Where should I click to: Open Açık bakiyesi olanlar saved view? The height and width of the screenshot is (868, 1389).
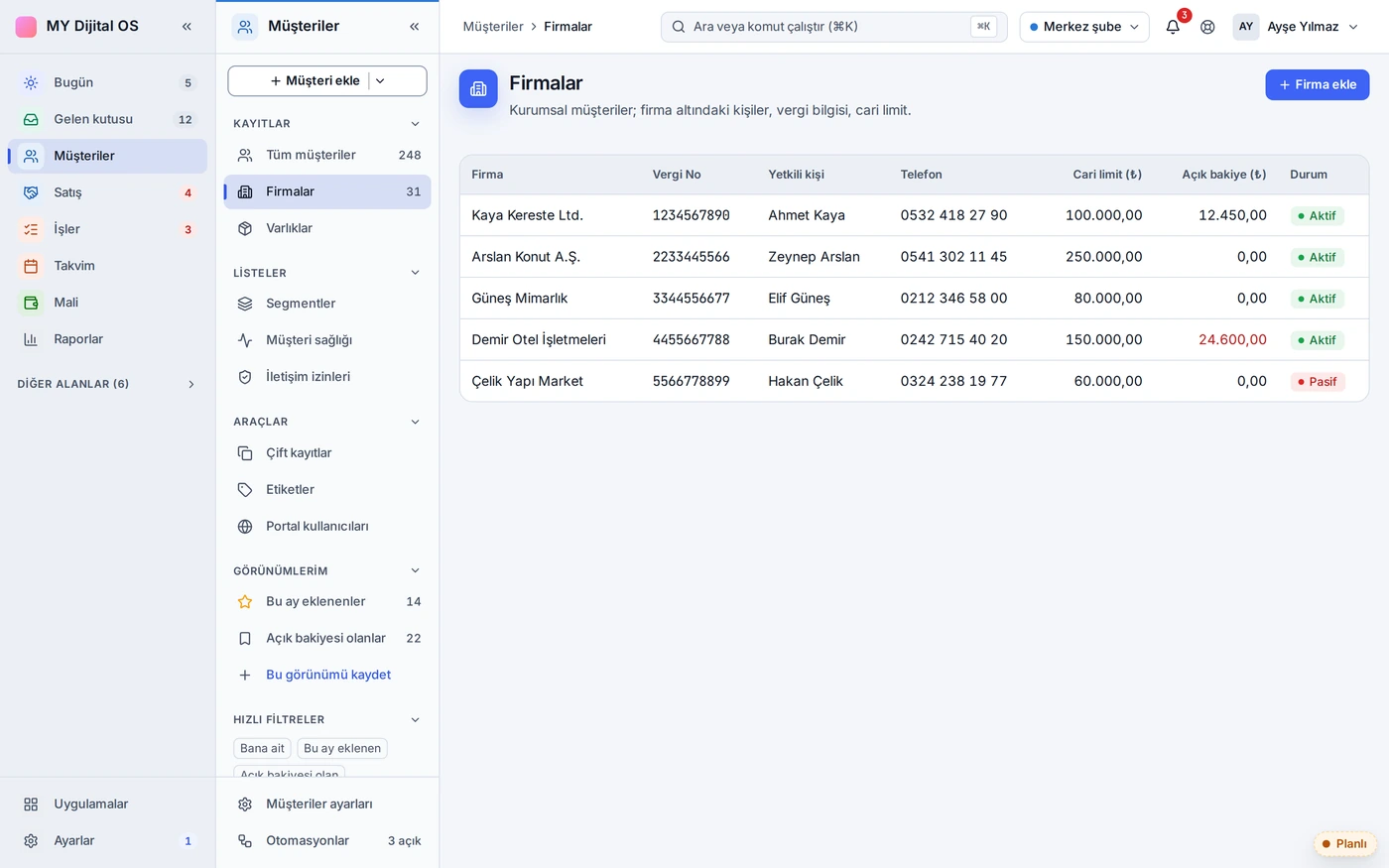[327, 639]
